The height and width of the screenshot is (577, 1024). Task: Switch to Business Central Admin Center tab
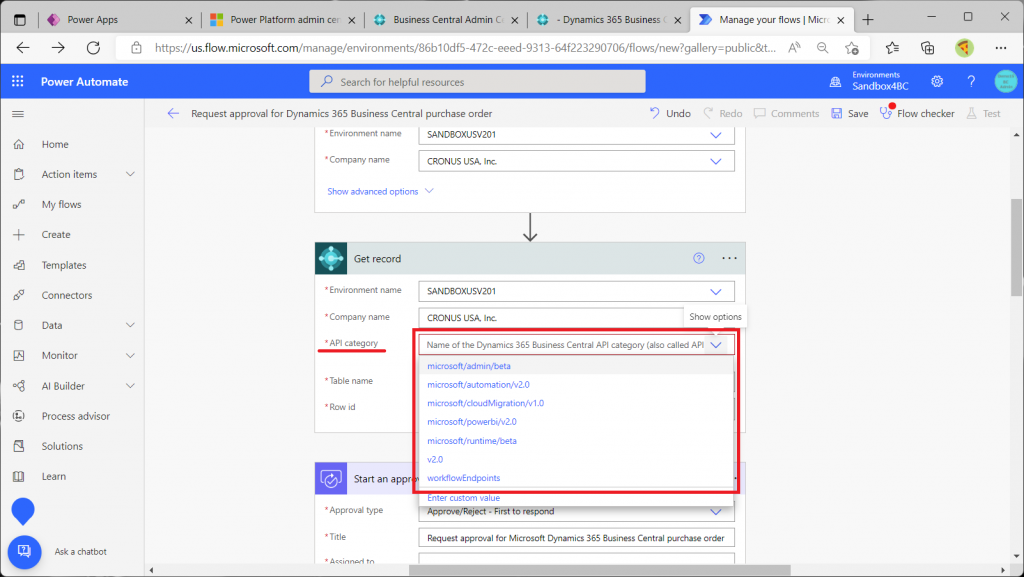pos(444,20)
